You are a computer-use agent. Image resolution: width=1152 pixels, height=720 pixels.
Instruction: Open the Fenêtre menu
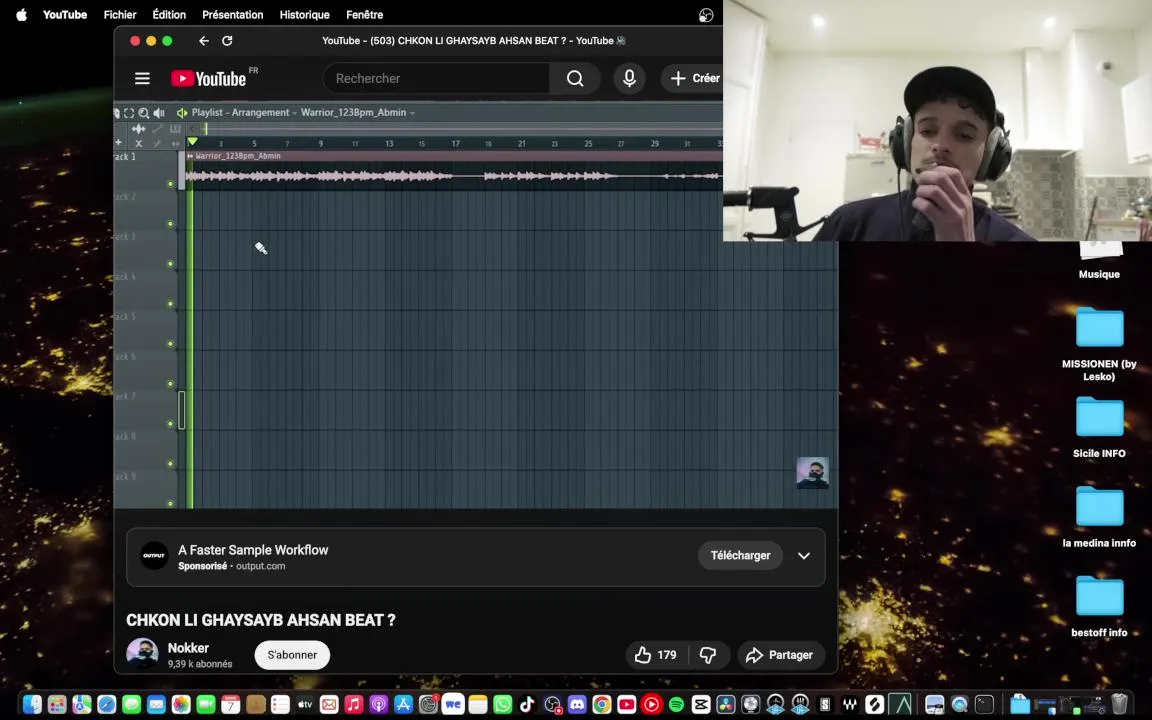(364, 15)
